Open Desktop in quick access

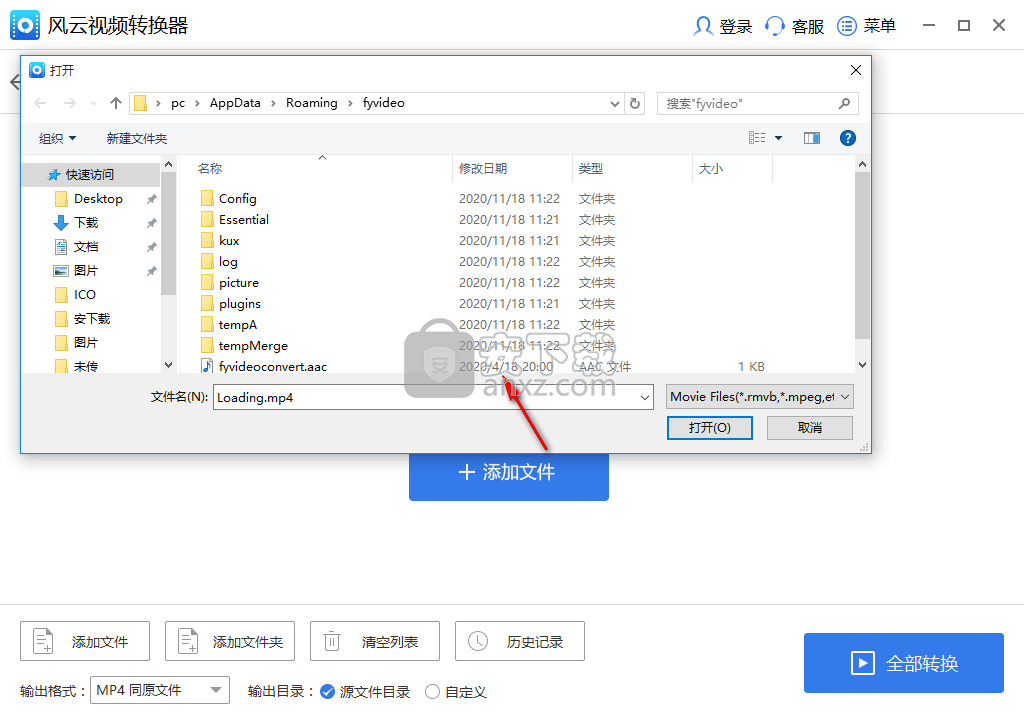tap(98, 199)
